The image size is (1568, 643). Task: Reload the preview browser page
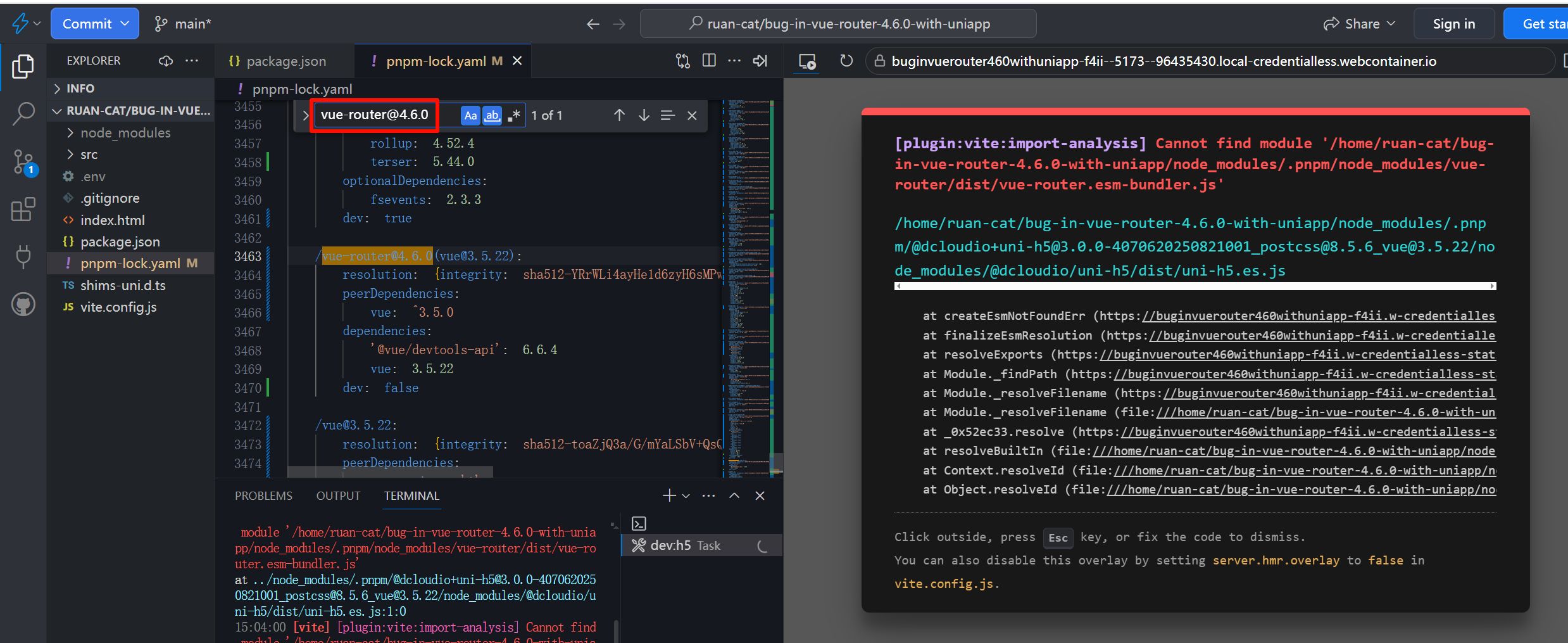point(846,61)
